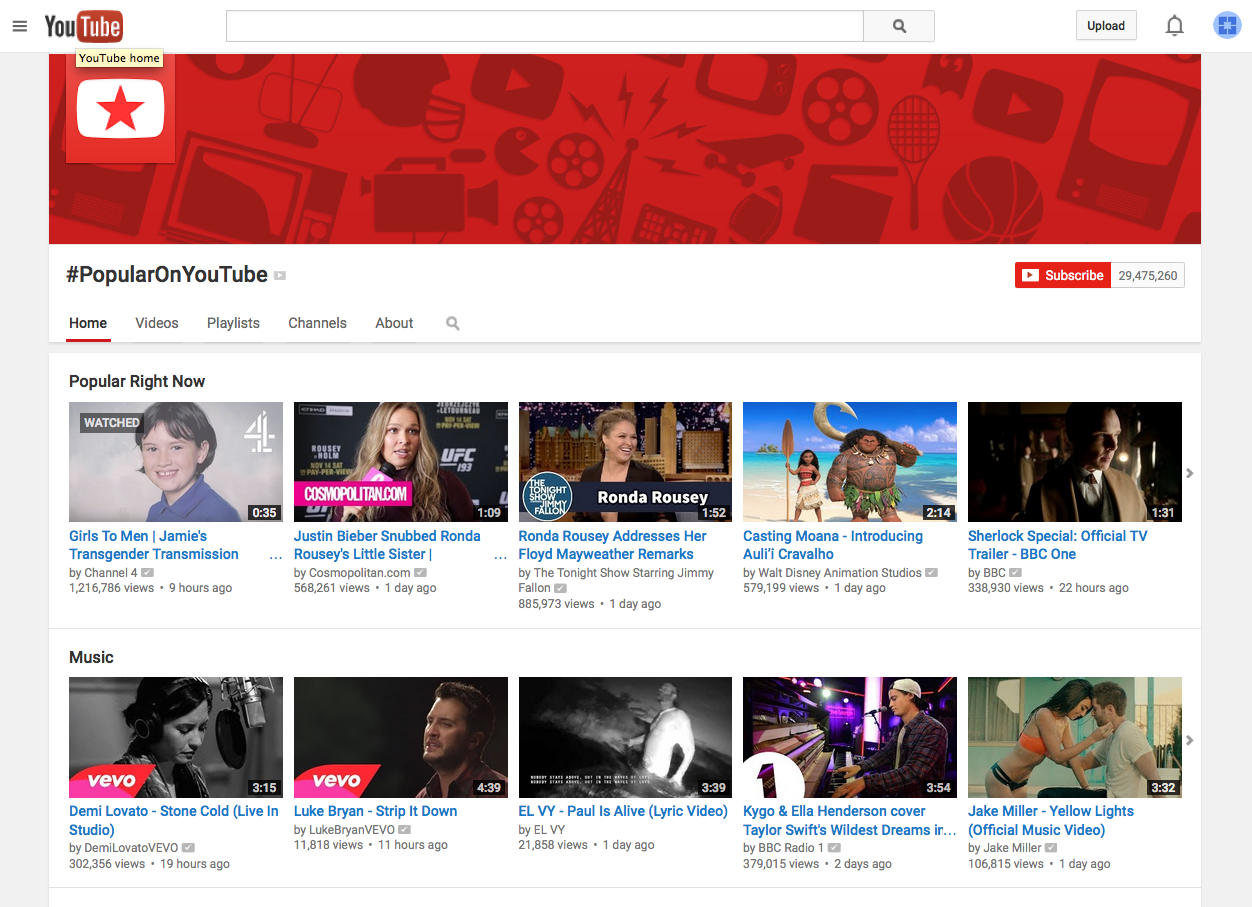
Task: Click the YouTube home logo
Action: coord(83,26)
